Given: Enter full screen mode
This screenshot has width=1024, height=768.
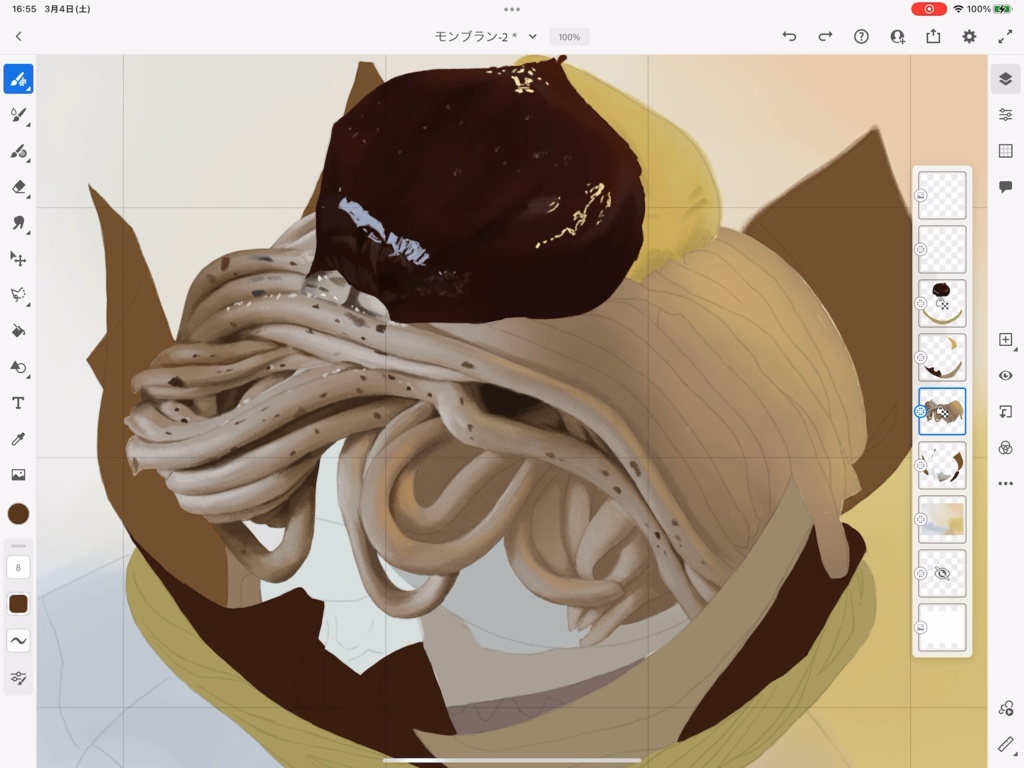Looking at the screenshot, I should pyautogui.click(x=1005, y=37).
